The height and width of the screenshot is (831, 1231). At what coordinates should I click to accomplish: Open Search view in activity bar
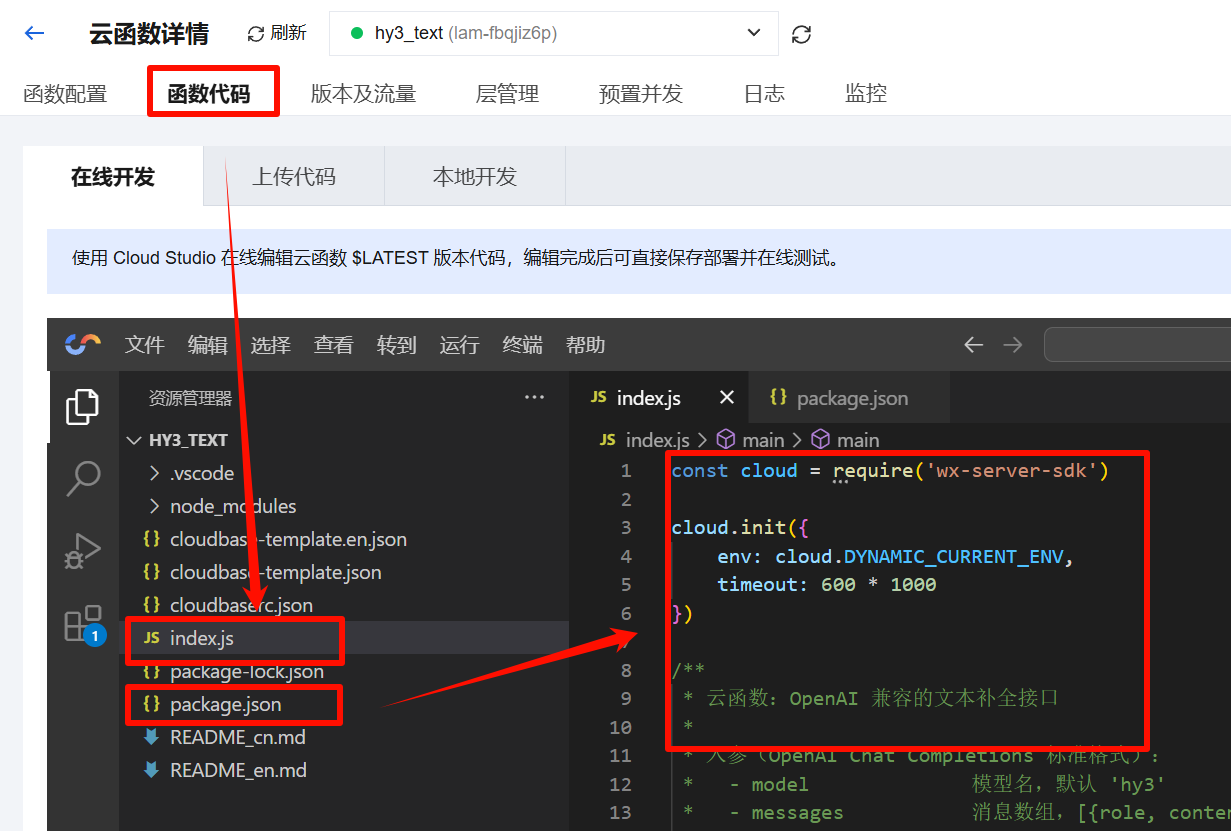click(83, 478)
